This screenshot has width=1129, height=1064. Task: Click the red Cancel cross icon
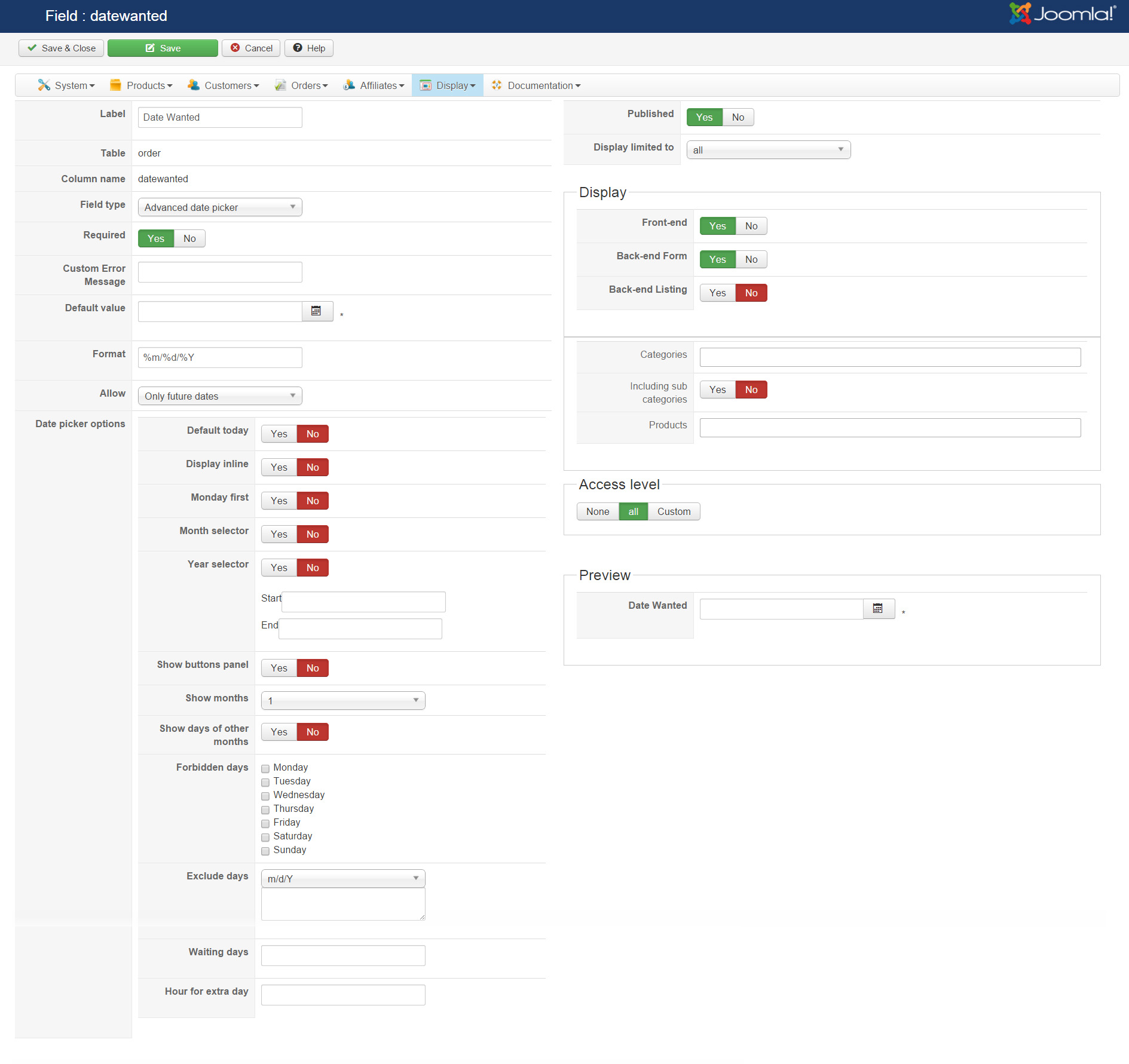coord(235,48)
